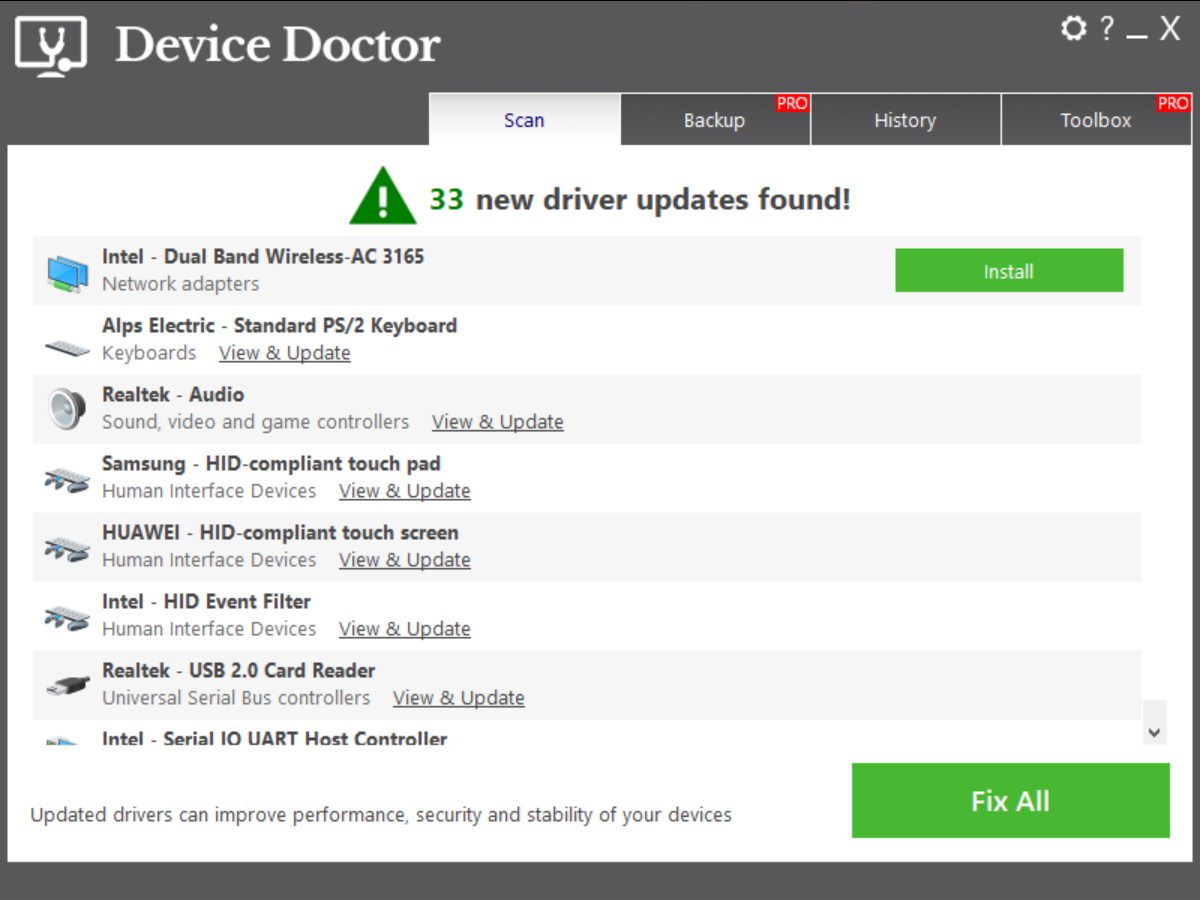Click the green warning triangle icon
Screen dimensions: 1200x900
(x=383, y=195)
